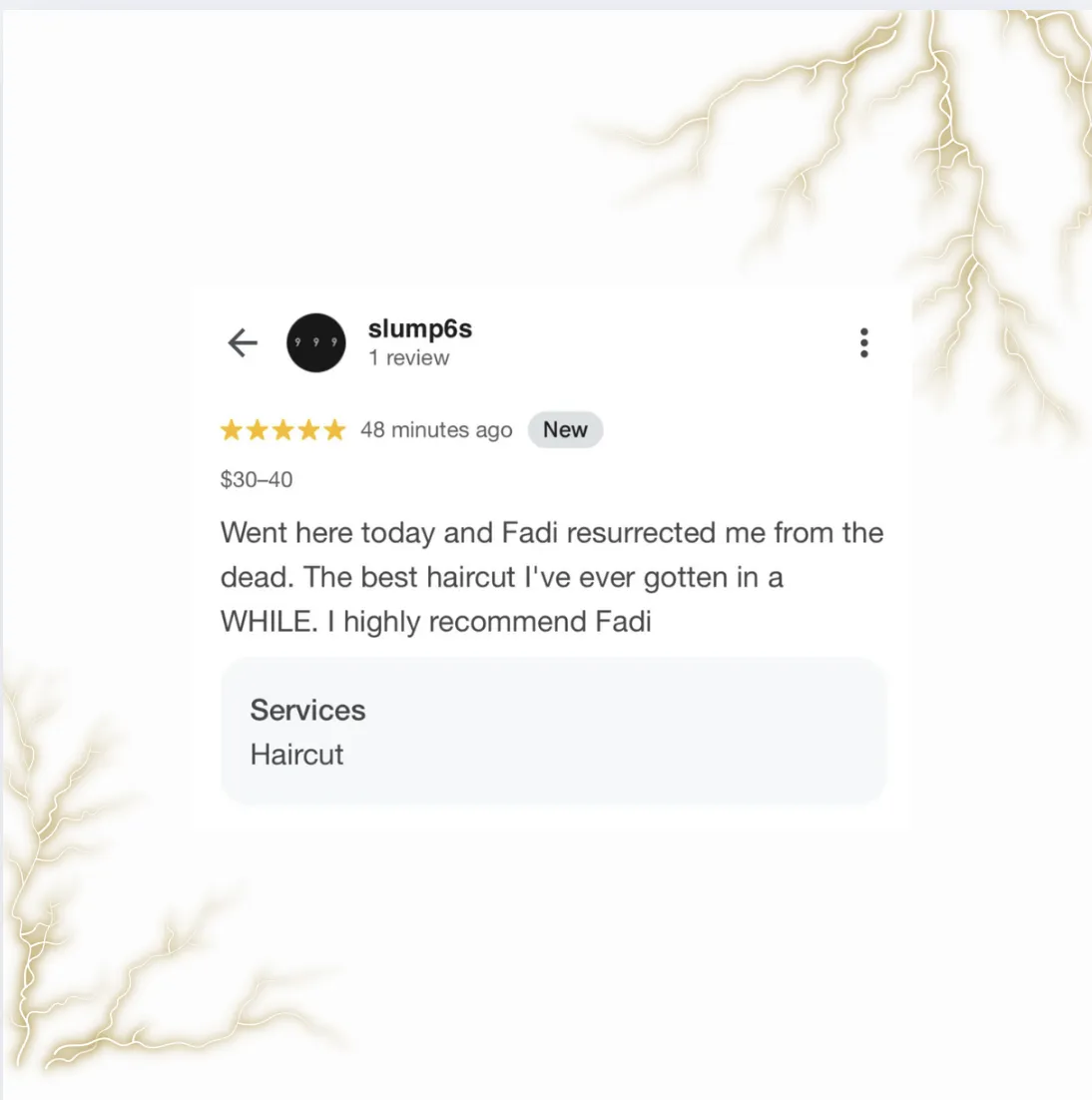Click the second rating star
The image size is (1092, 1100).
coord(258,429)
